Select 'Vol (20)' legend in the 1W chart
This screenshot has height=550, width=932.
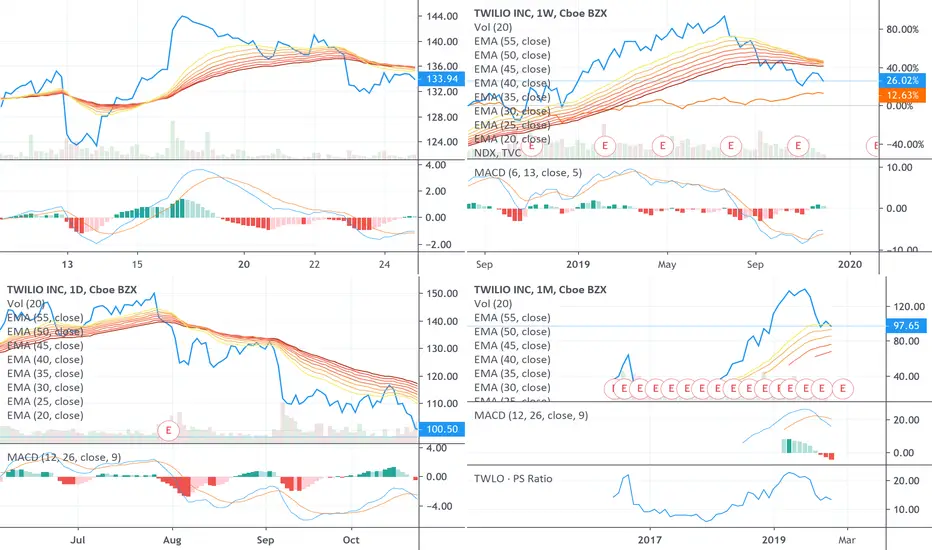(493, 27)
